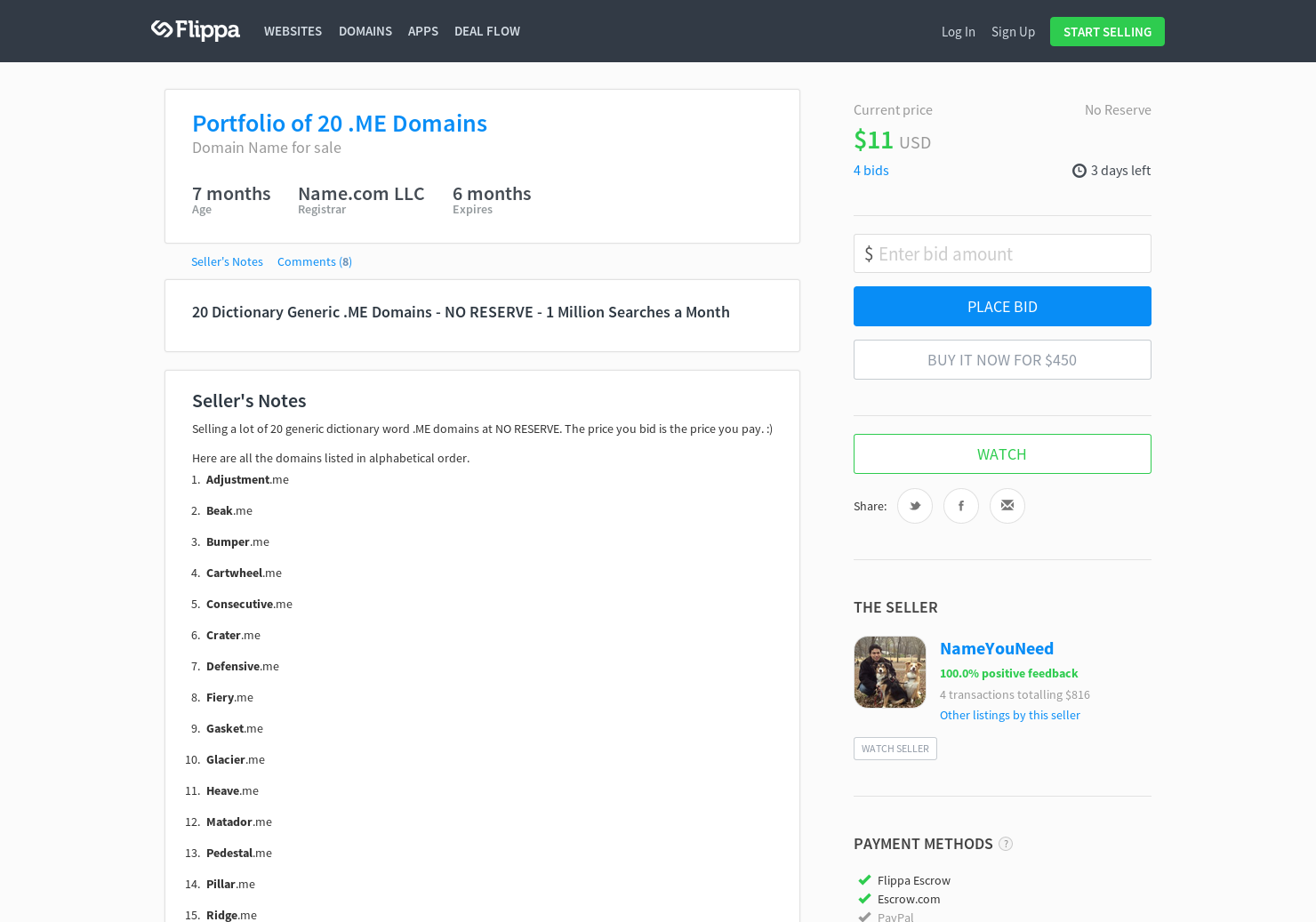Screen dimensions: 1316x922
Task: Open NameYouNeed seller profile
Action: point(997,648)
